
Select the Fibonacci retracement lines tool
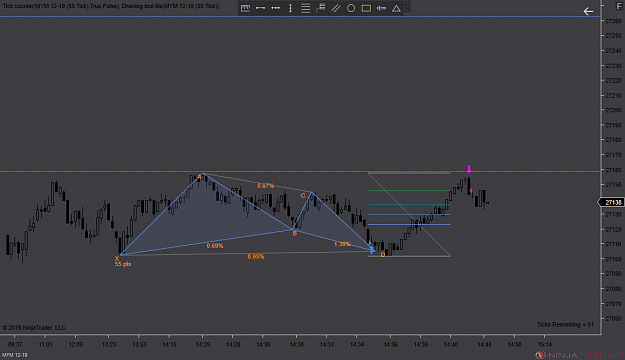(305, 8)
